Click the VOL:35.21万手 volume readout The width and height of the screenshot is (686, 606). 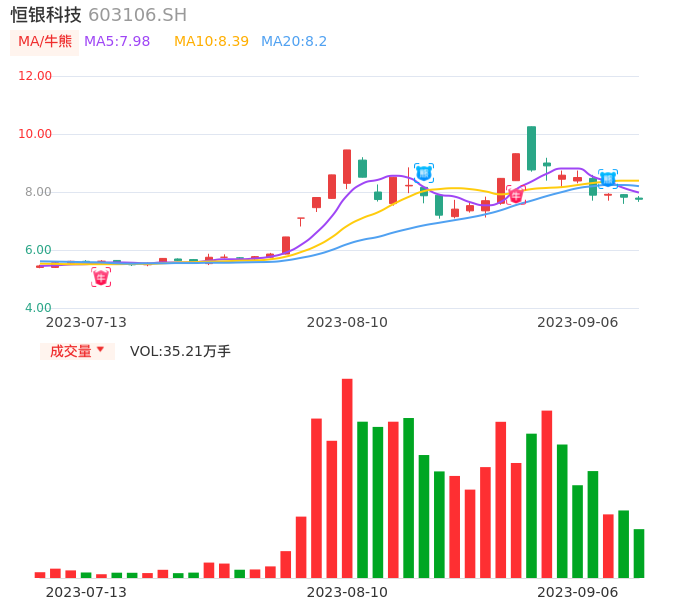(180, 351)
